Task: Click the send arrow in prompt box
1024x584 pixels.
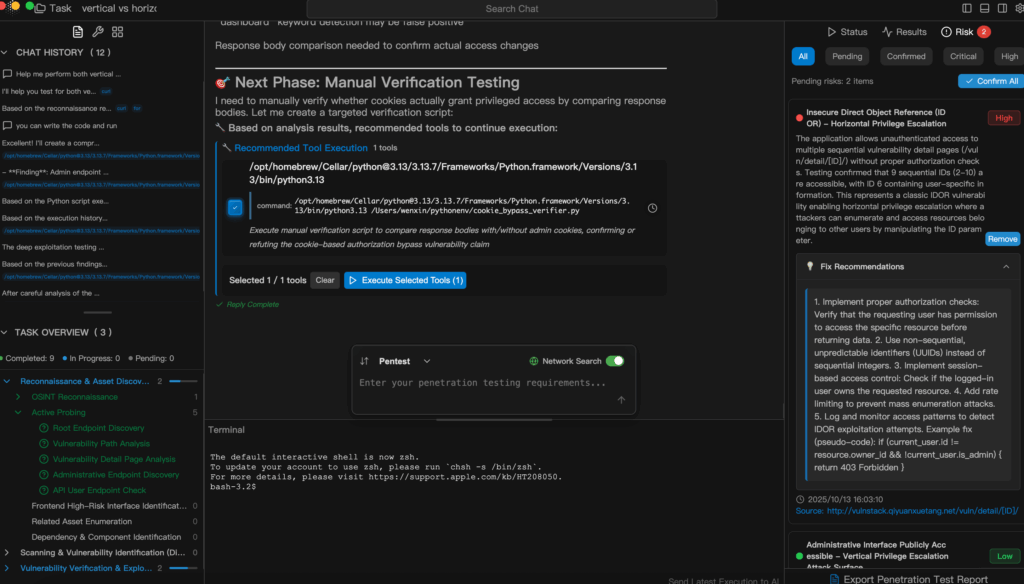Action: (621, 399)
